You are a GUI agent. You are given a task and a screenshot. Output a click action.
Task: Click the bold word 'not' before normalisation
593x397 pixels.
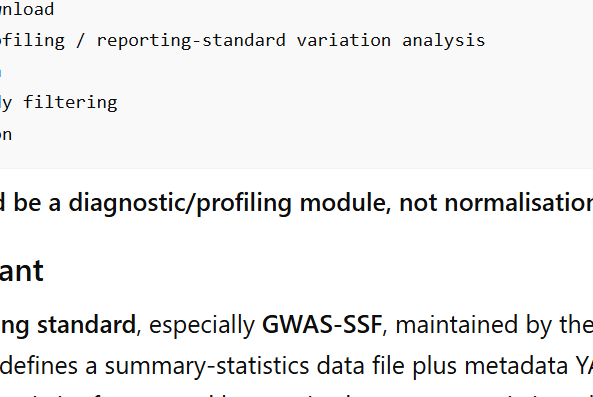(418, 204)
